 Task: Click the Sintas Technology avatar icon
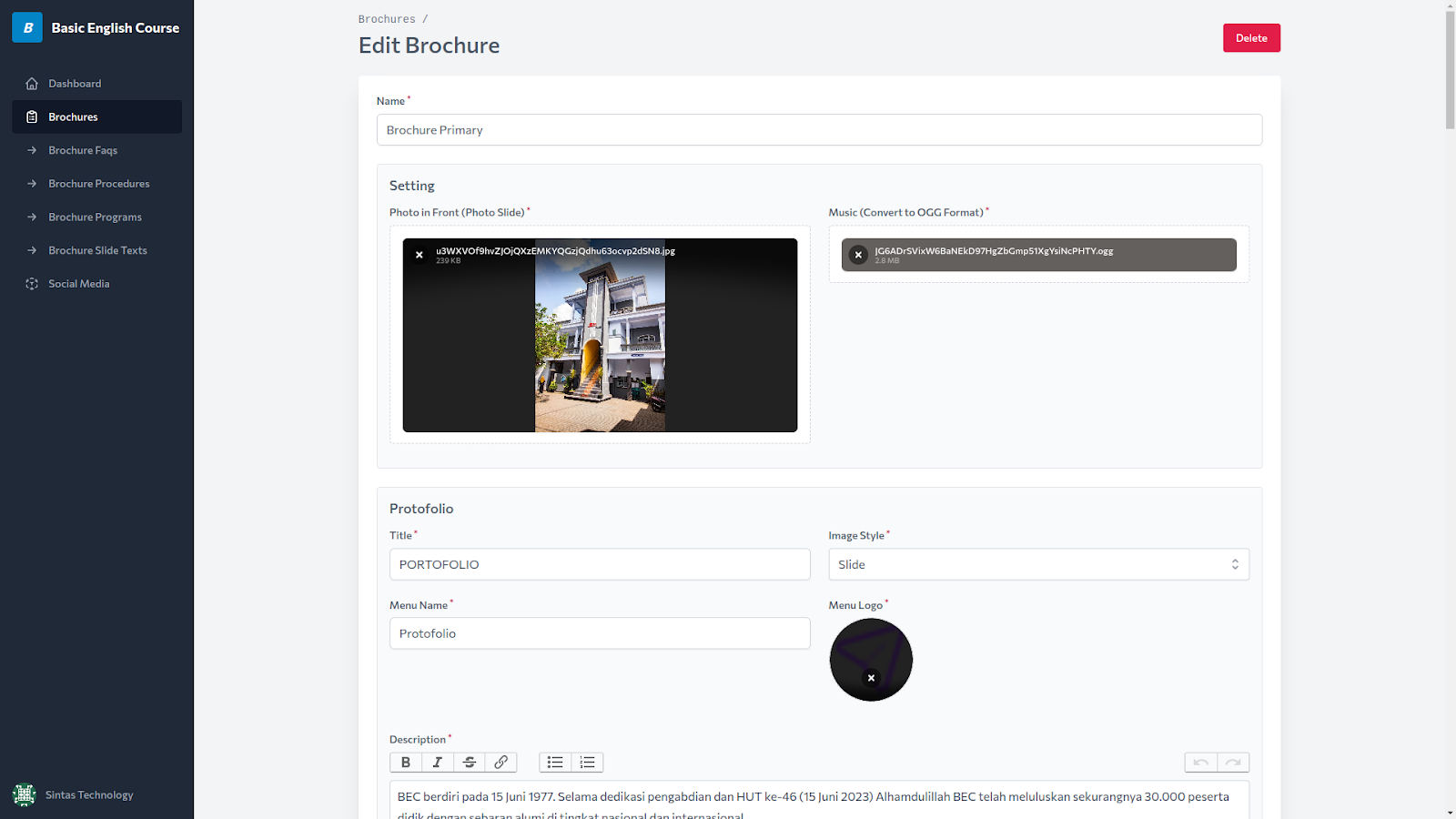pyautogui.click(x=25, y=794)
